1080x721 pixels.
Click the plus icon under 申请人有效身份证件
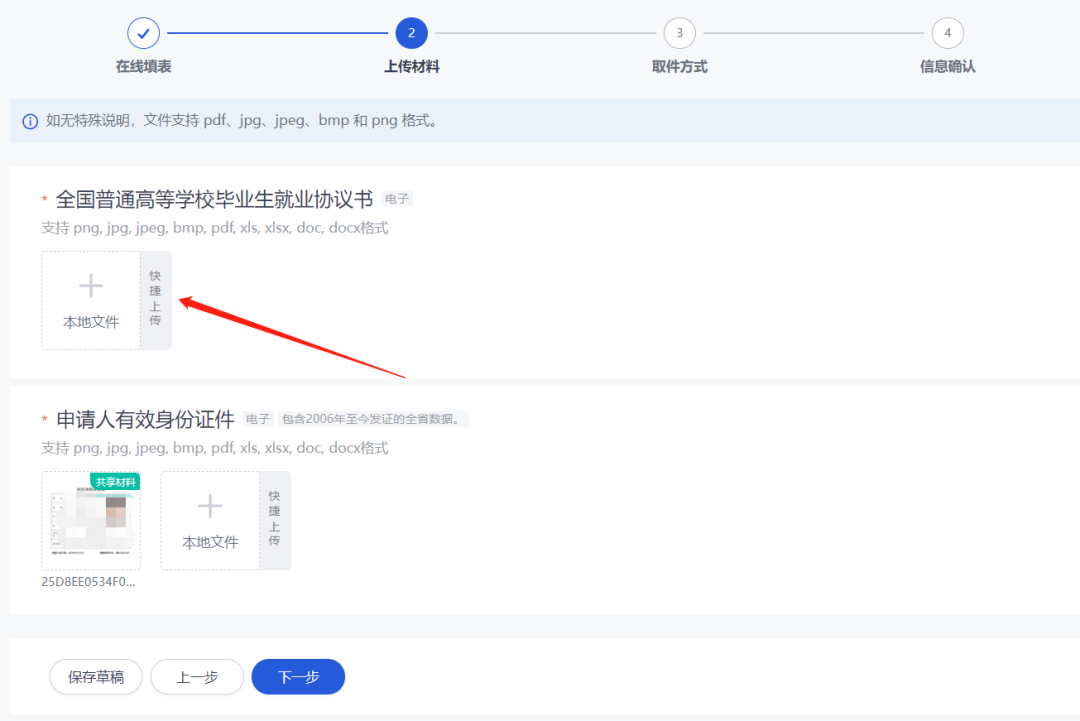[x=209, y=505]
